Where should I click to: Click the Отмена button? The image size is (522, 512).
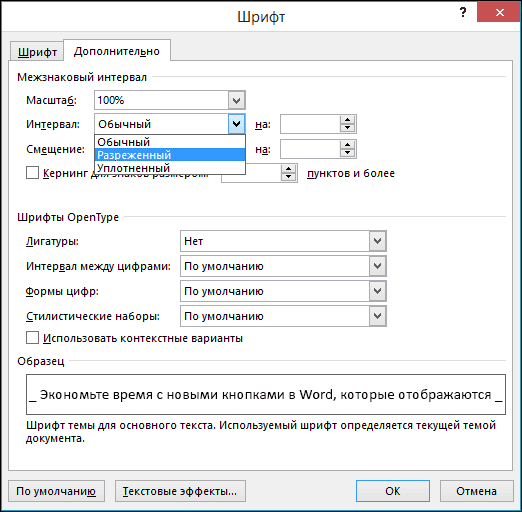pos(476,491)
